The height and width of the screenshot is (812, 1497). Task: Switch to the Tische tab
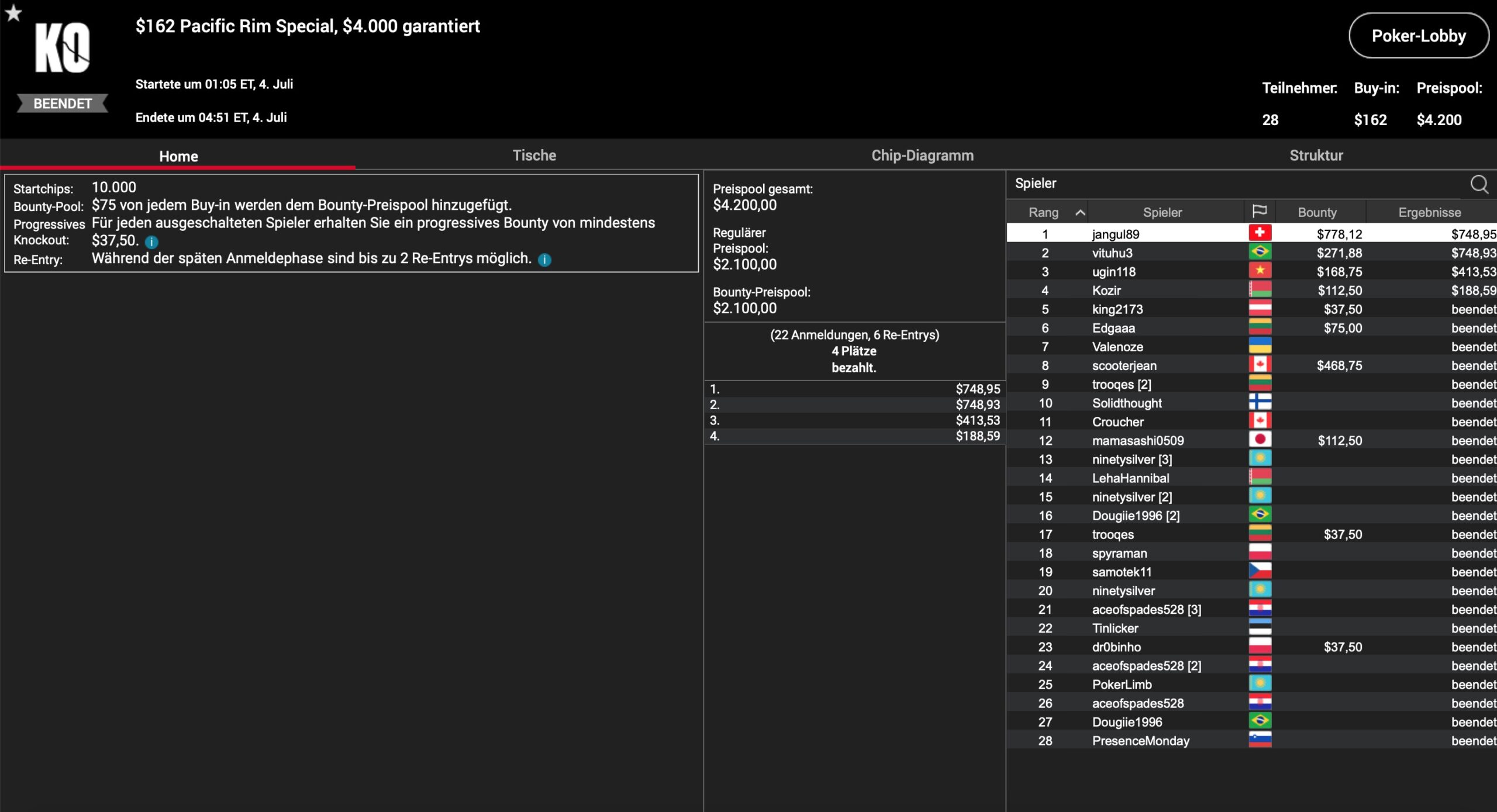tap(534, 156)
